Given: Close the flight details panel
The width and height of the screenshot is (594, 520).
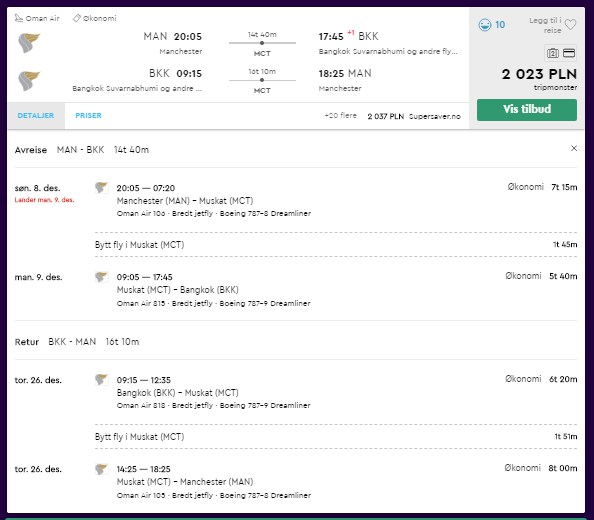Looking at the screenshot, I should (574, 148).
